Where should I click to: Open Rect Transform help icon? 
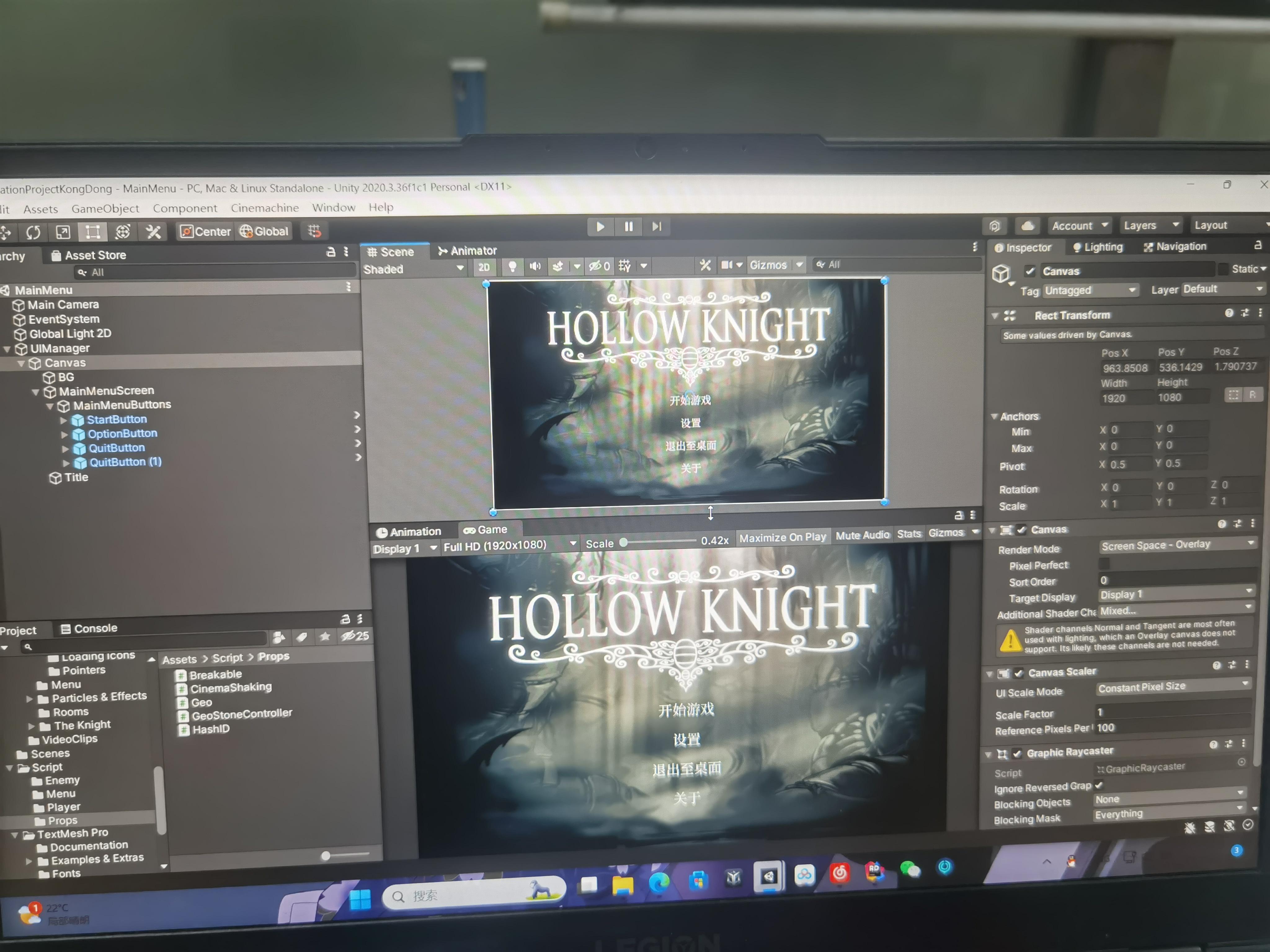click(1229, 313)
